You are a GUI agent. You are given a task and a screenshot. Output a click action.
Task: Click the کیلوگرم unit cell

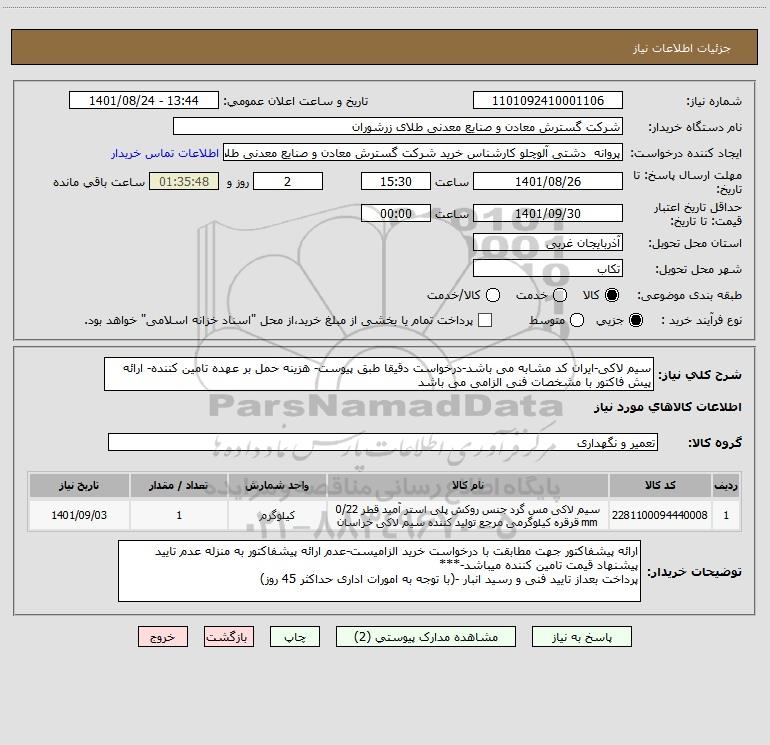277,515
